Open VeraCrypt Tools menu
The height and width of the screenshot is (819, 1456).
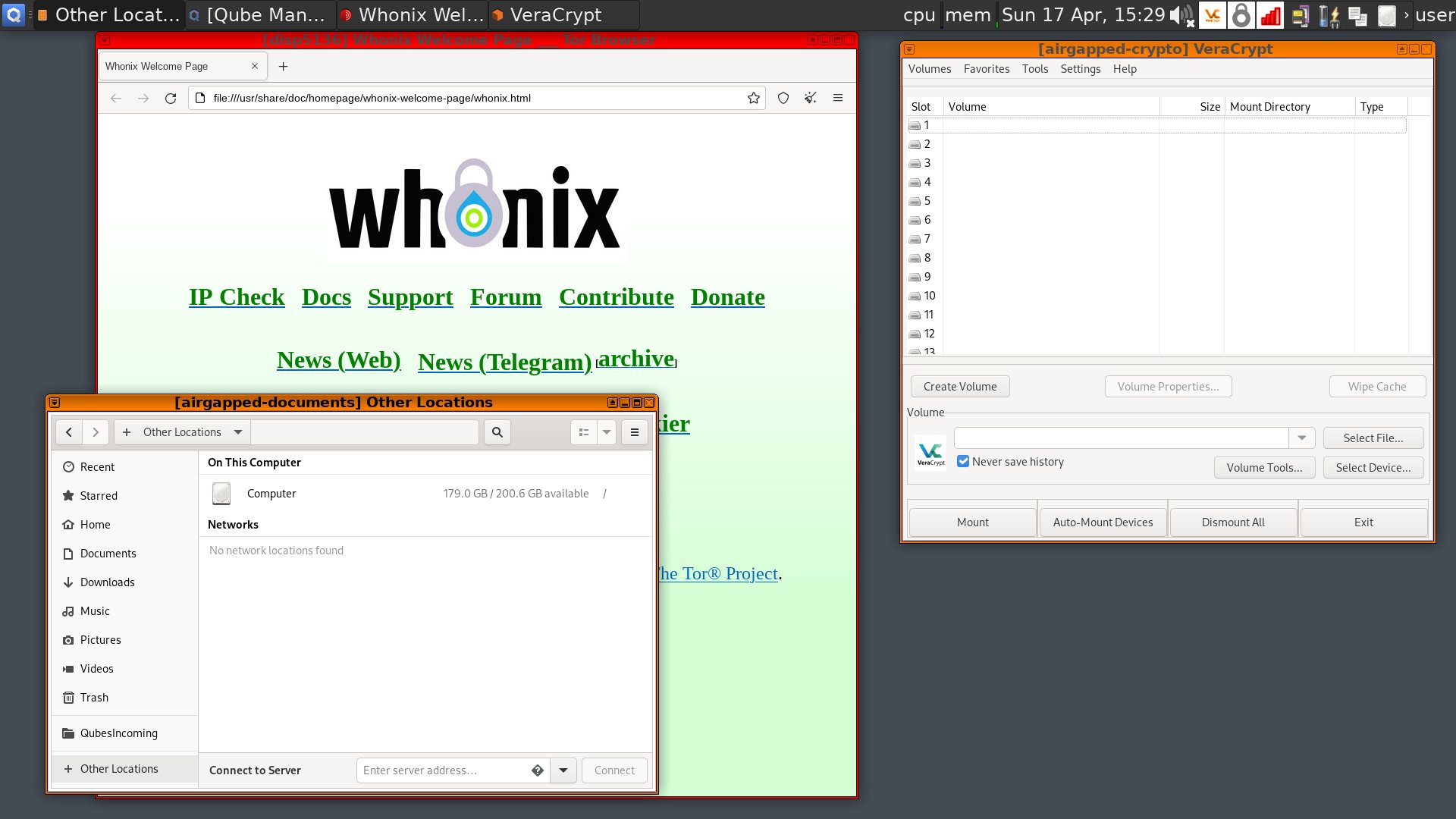tap(1034, 69)
